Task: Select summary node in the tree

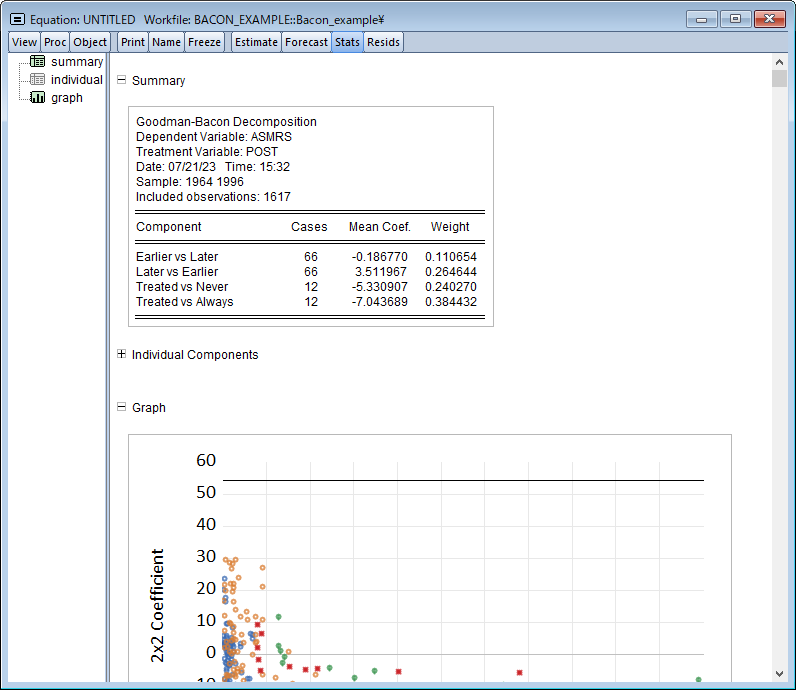Action: tap(77, 62)
